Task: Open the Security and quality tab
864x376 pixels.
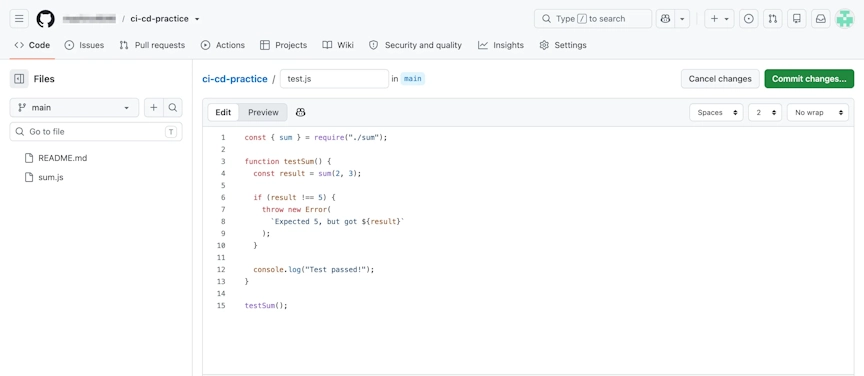Action: pyautogui.click(x=415, y=45)
